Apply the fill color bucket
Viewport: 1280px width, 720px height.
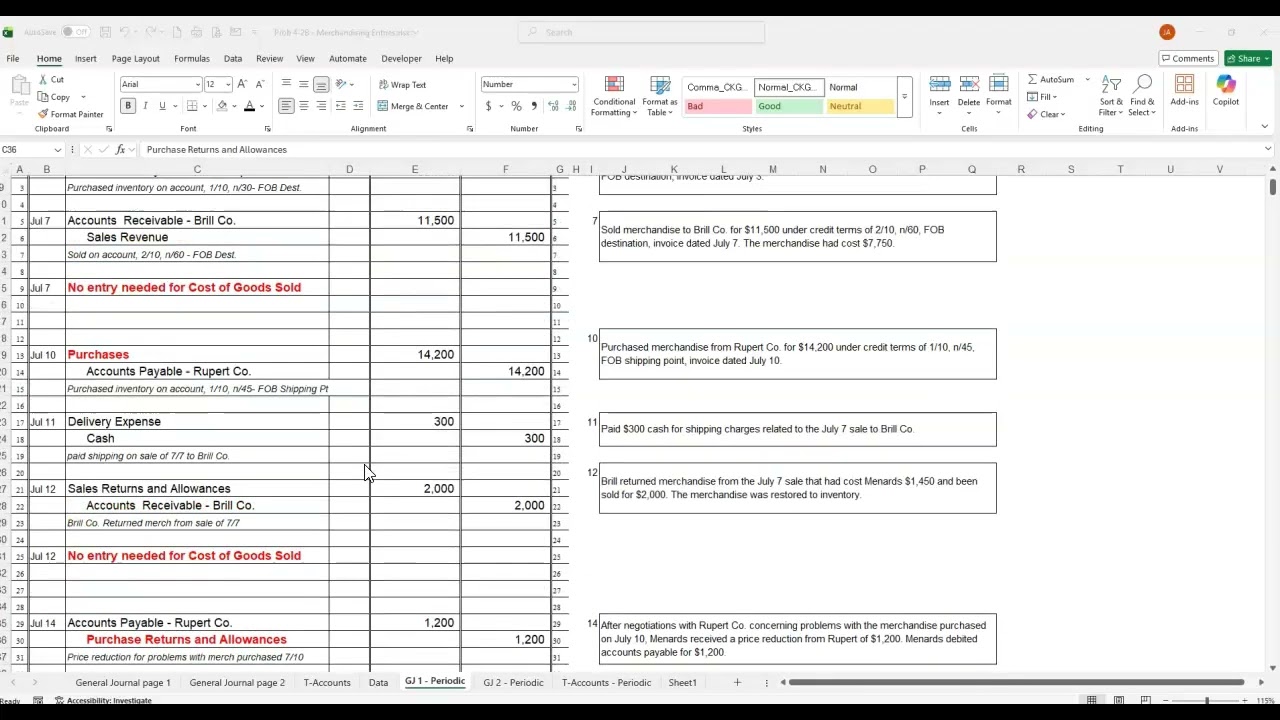pyautogui.click(x=222, y=106)
